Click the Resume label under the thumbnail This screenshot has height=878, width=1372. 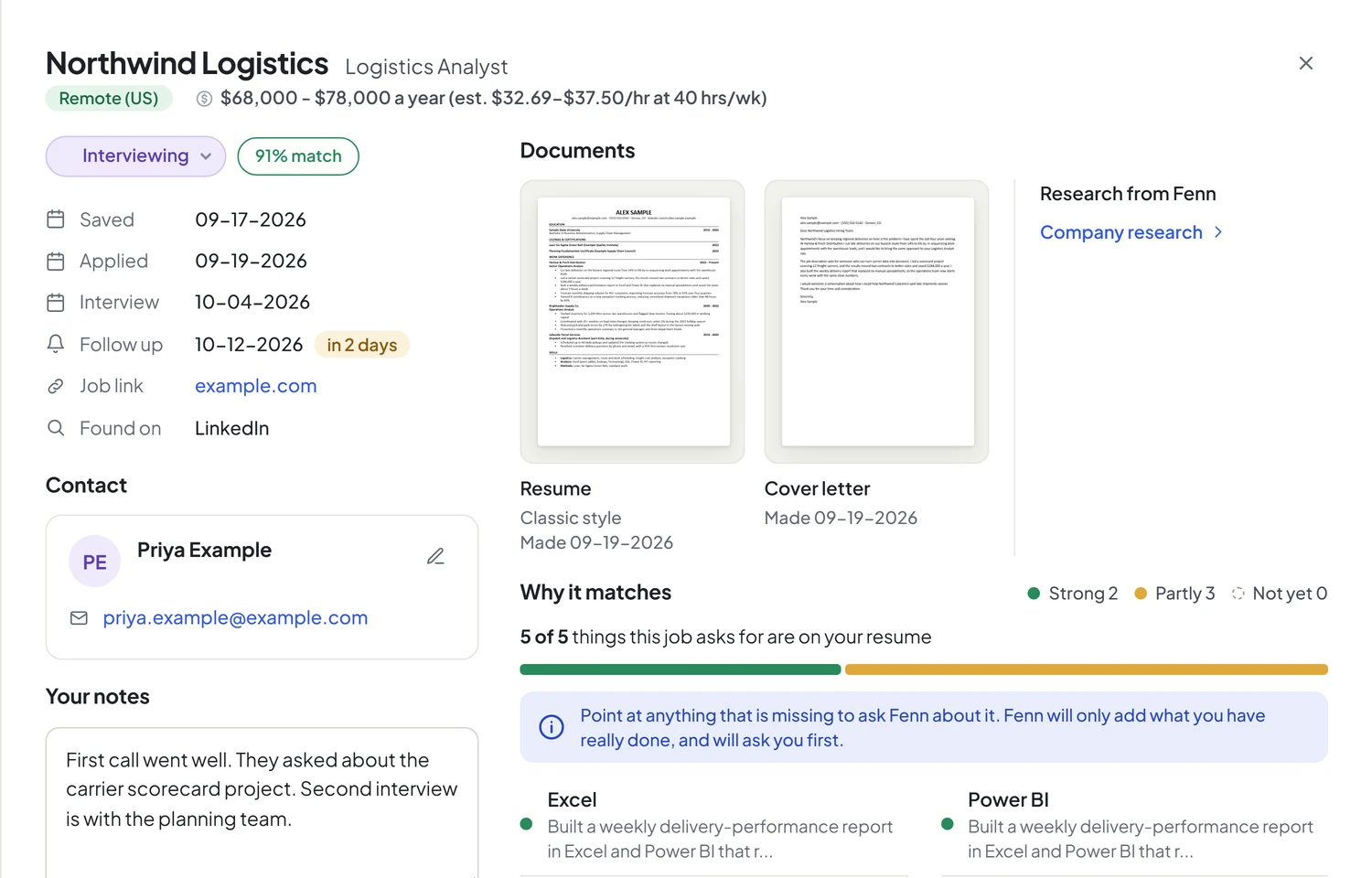[556, 488]
